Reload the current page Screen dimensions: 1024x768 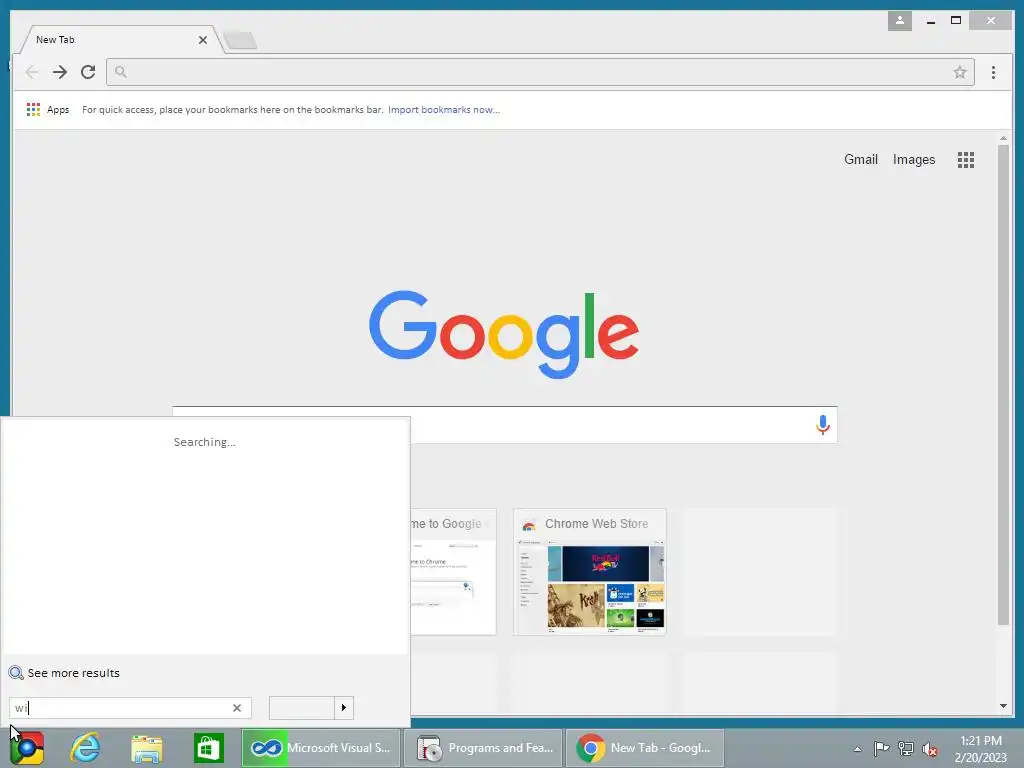click(x=88, y=72)
